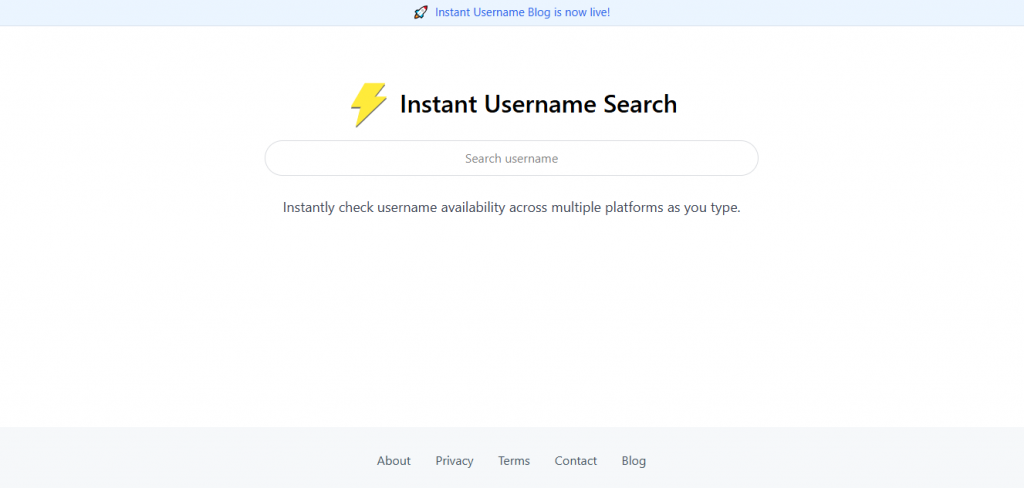Open the 'Instant Username Blog is now live!' link

[x=522, y=12]
